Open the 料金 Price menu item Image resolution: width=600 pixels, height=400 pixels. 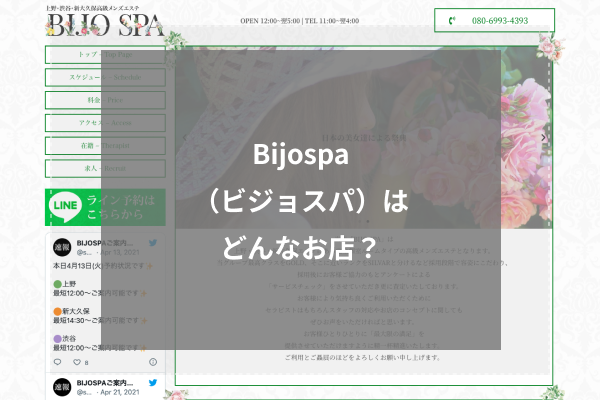105,100
